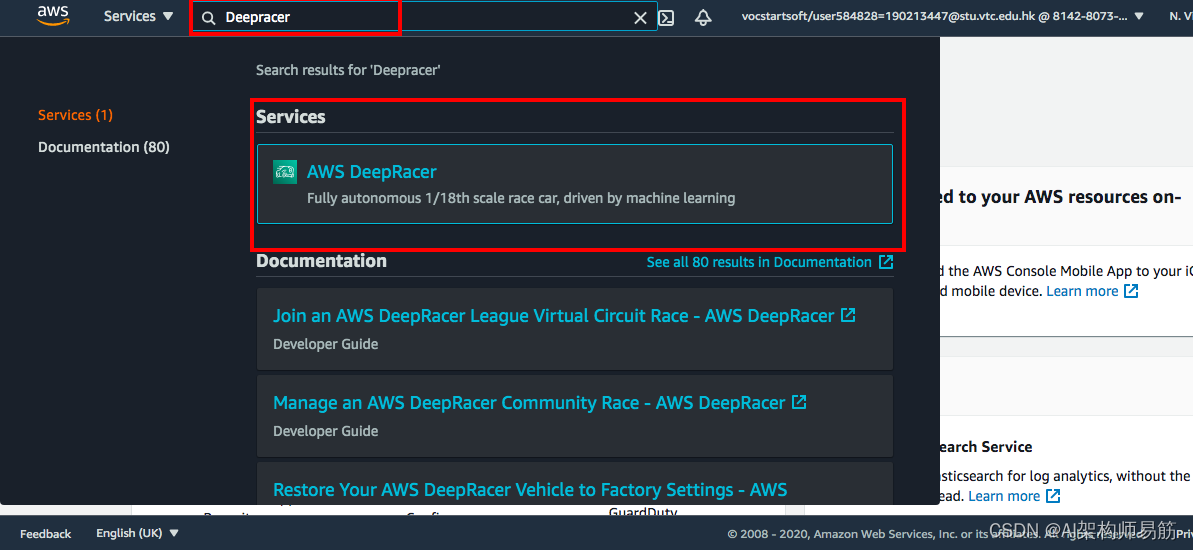Open the Services dropdown menu

click(138, 16)
